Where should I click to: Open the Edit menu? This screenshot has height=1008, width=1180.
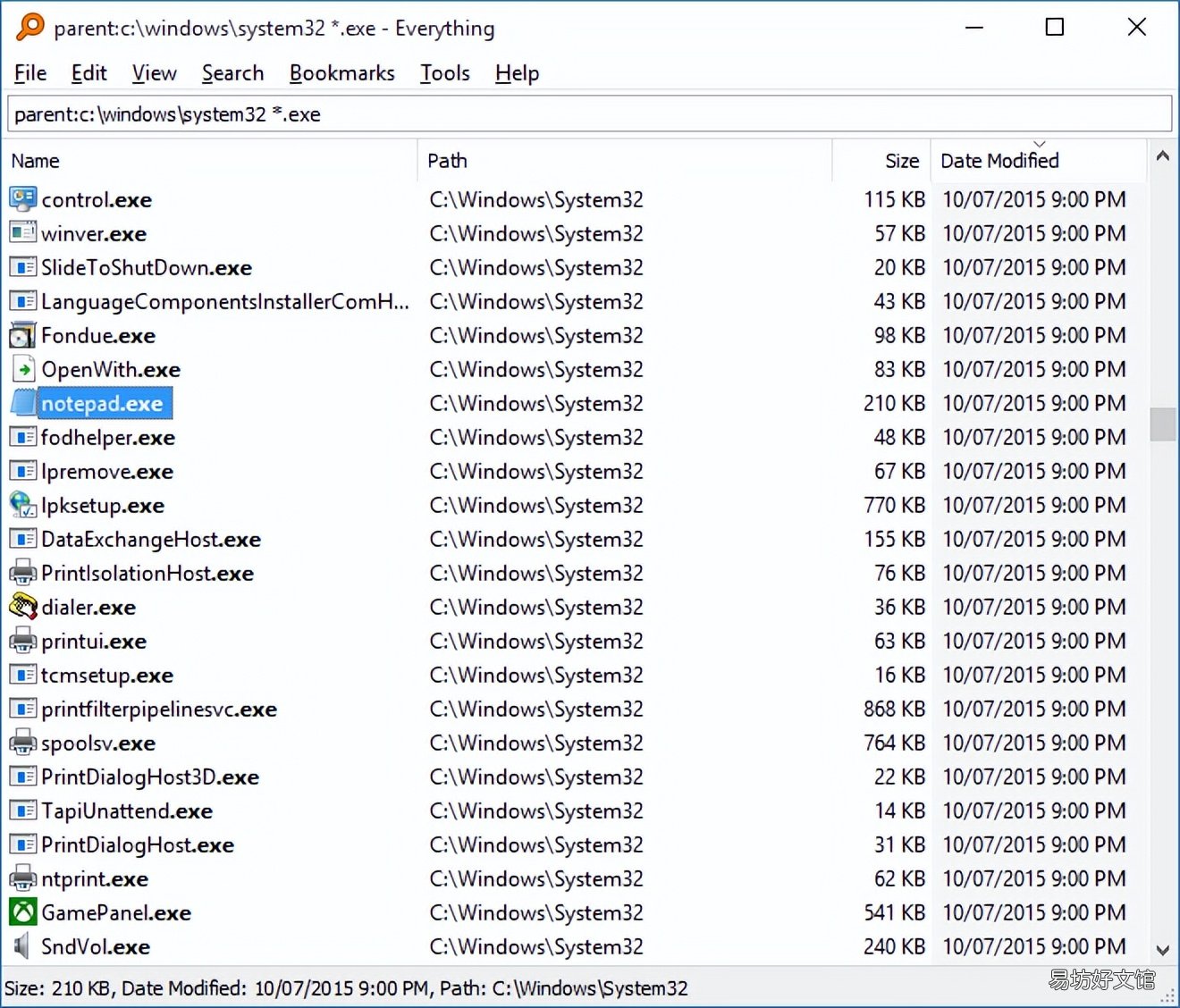pyautogui.click(x=88, y=73)
